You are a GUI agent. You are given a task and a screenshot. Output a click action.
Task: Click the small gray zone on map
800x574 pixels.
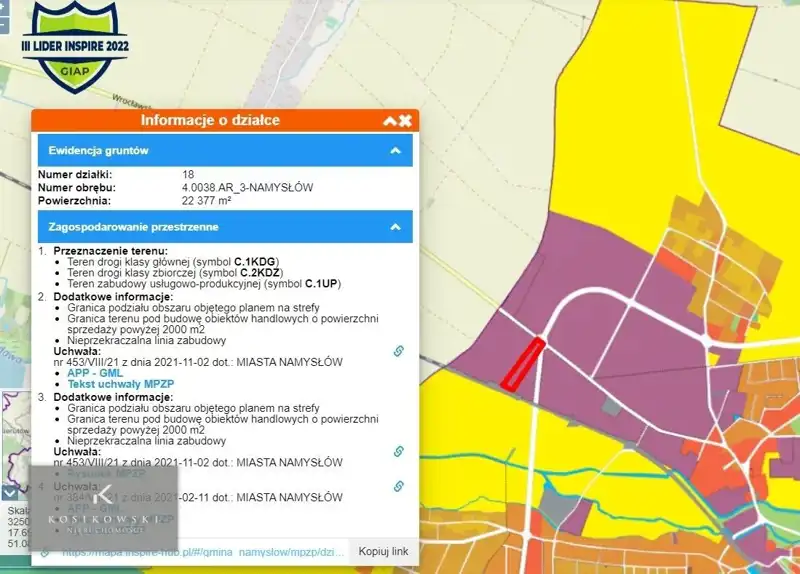610,407
